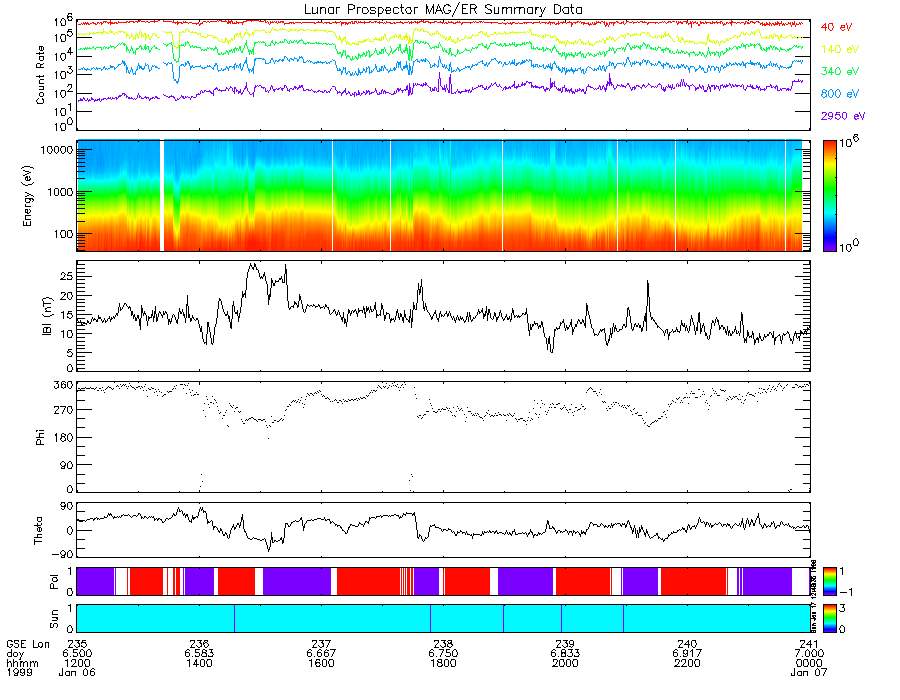Click the Sun panel color bar legend

[829, 618]
